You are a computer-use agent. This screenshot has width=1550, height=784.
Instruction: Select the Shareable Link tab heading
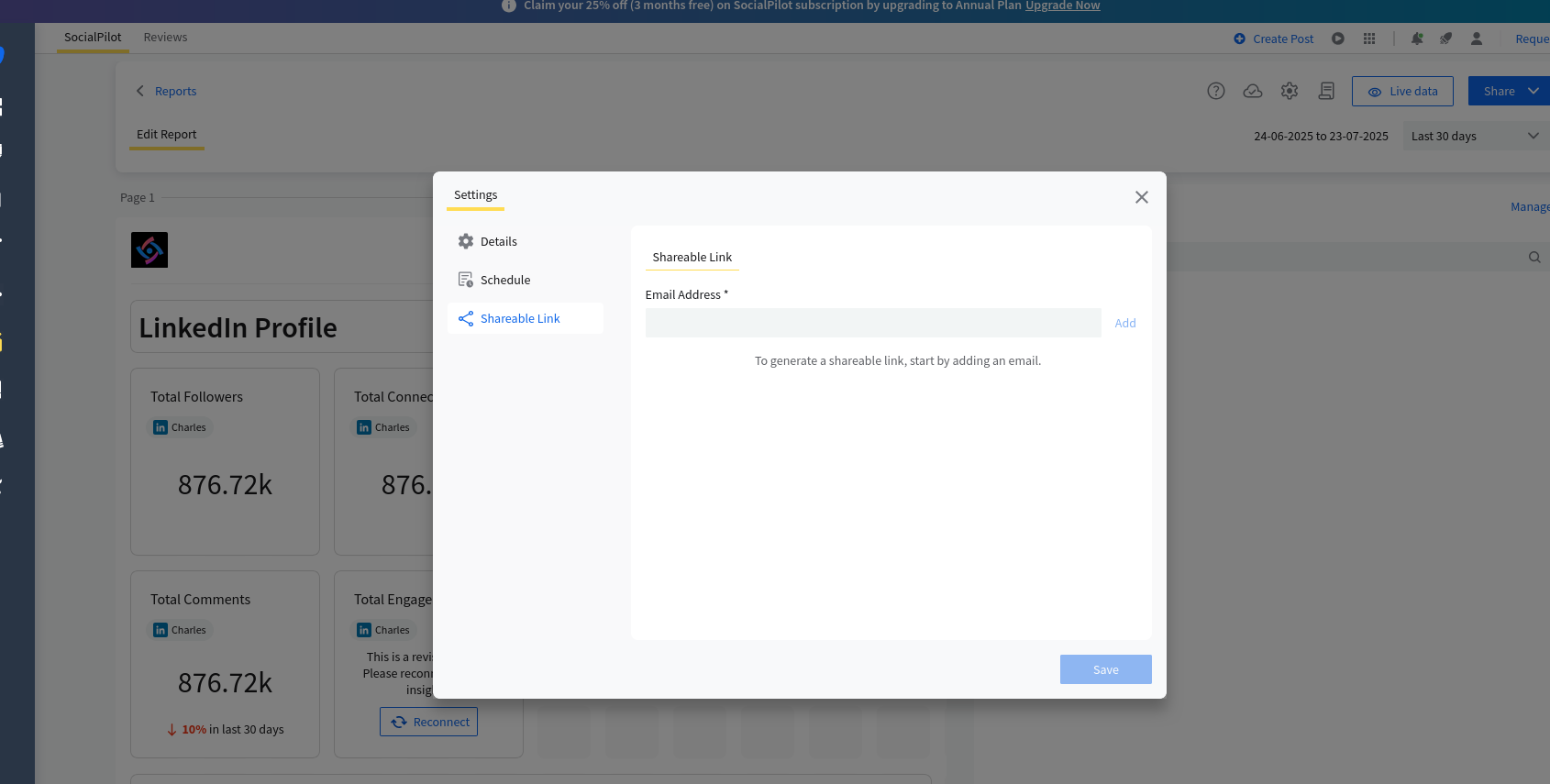tap(692, 257)
